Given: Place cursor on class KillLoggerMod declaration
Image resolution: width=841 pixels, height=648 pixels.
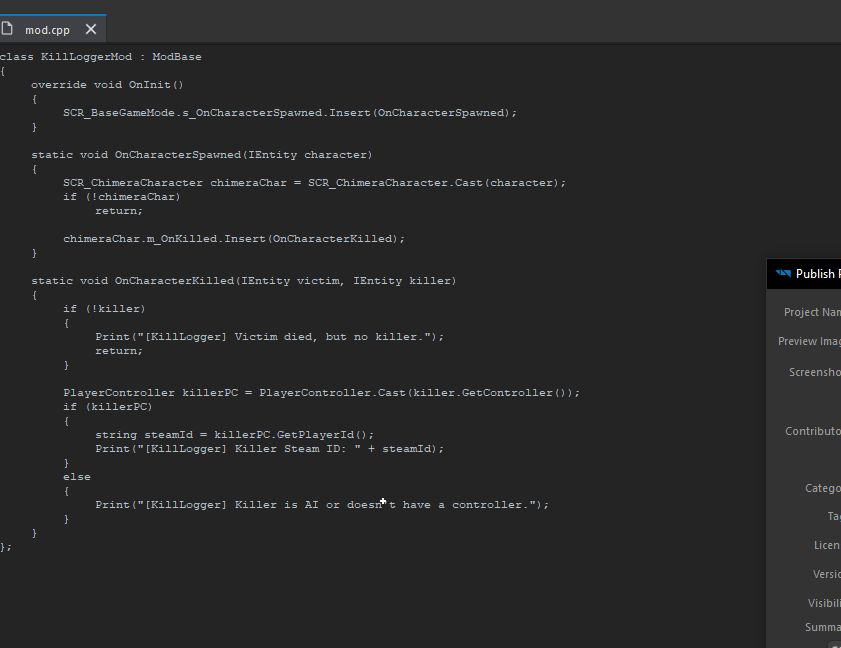Looking at the screenshot, I should click(100, 57).
